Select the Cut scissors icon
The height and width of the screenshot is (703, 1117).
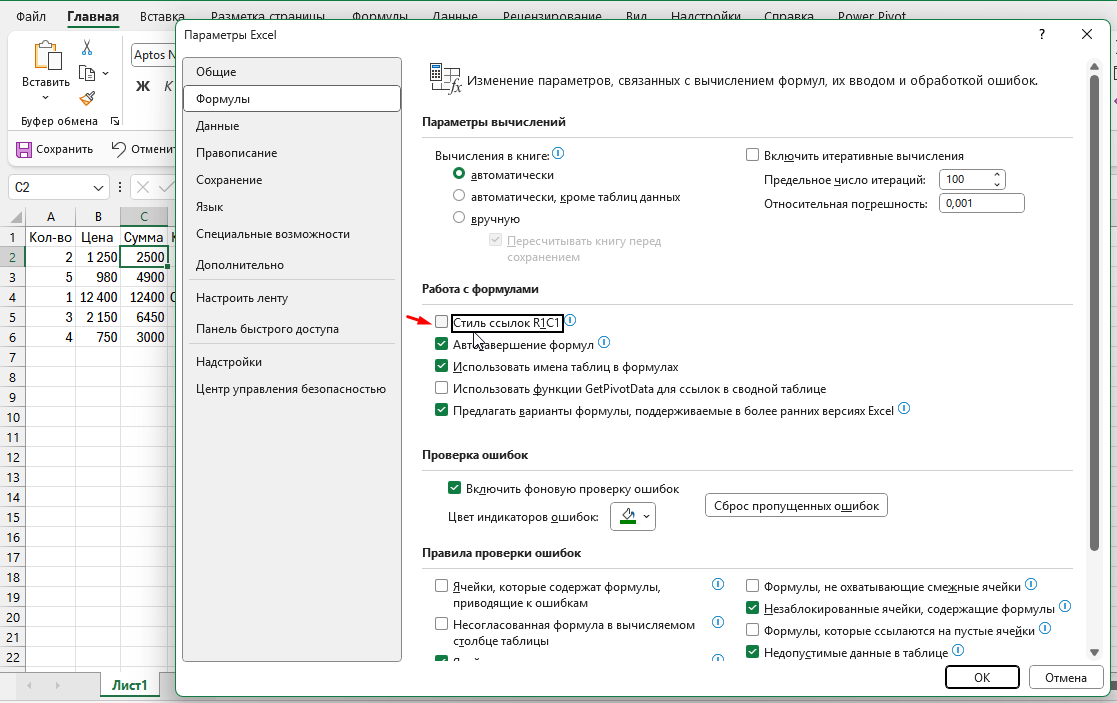[x=86, y=47]
